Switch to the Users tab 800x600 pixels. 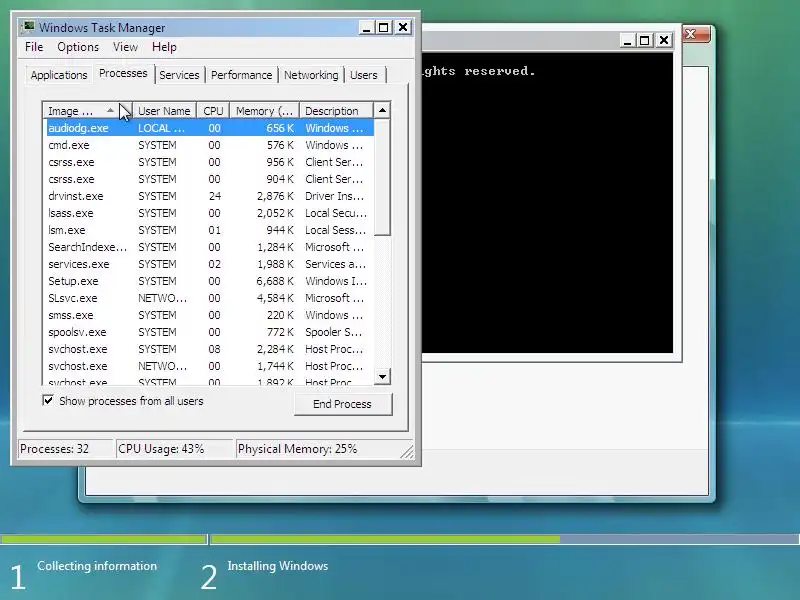coord(364,75)
